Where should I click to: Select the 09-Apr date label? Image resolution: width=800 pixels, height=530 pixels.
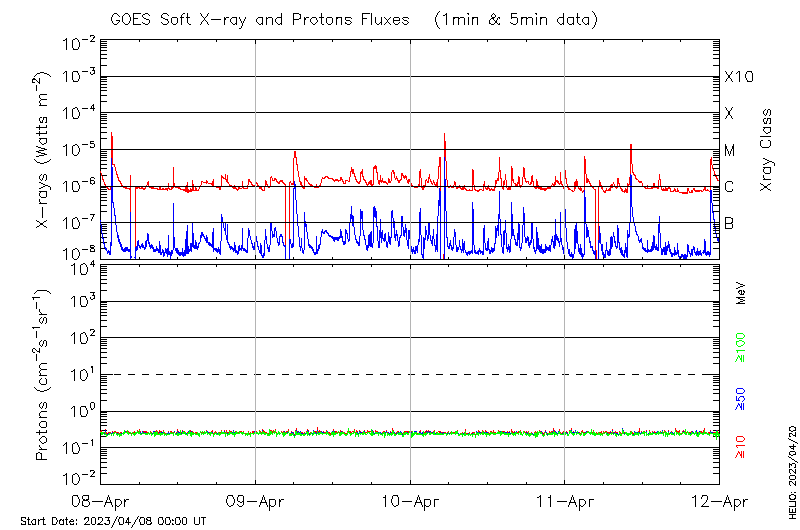pos(256,500)
